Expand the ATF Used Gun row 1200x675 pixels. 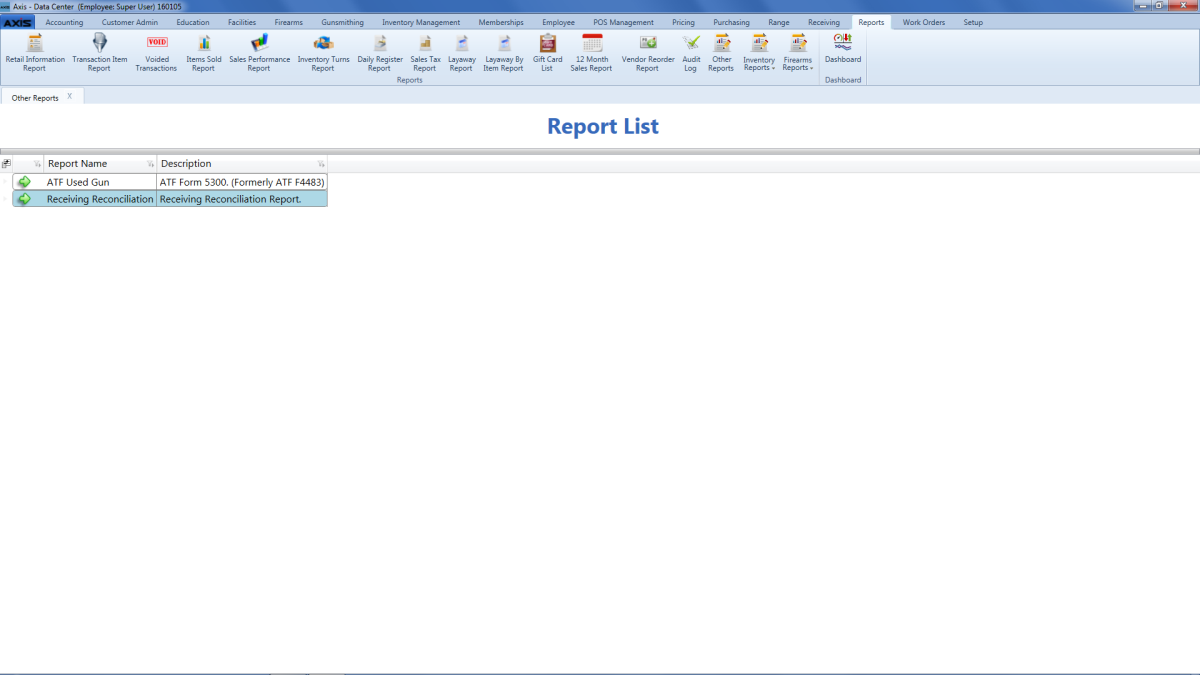coord(6,182)
